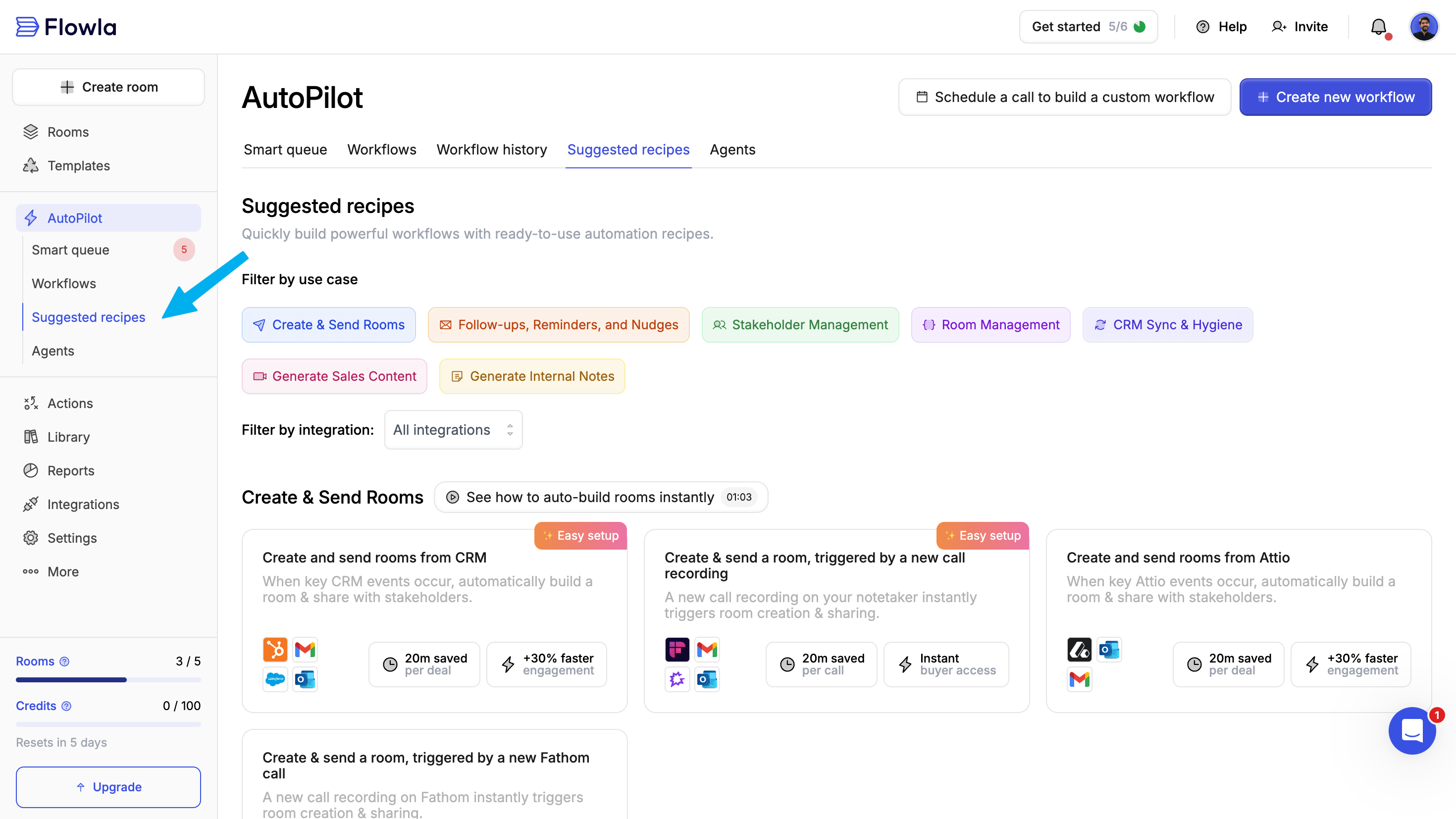Toggle the Generate Internal Notes filter
1456x819 pixels.
532,376
